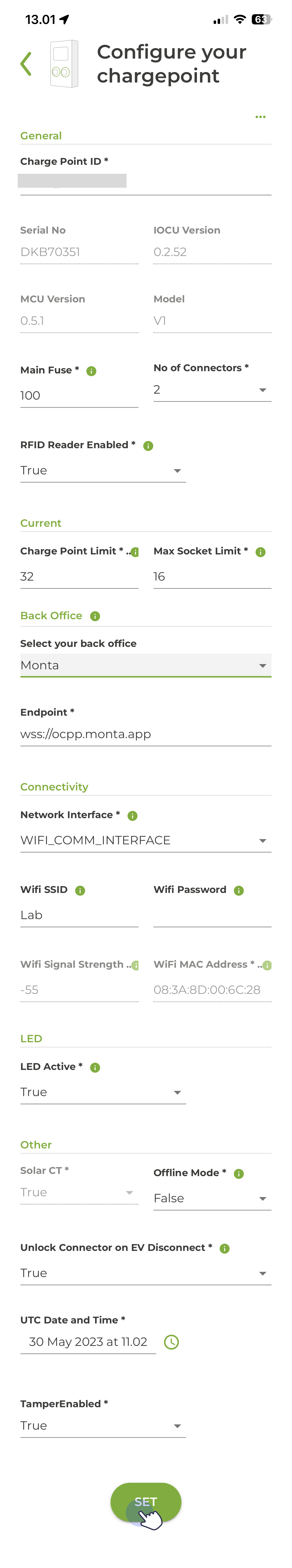This screenshot has width=292, height=1568.
Task: Change the TamperEnabled True/False selector
Action: pyautogui.click(x=103, y=1426)
